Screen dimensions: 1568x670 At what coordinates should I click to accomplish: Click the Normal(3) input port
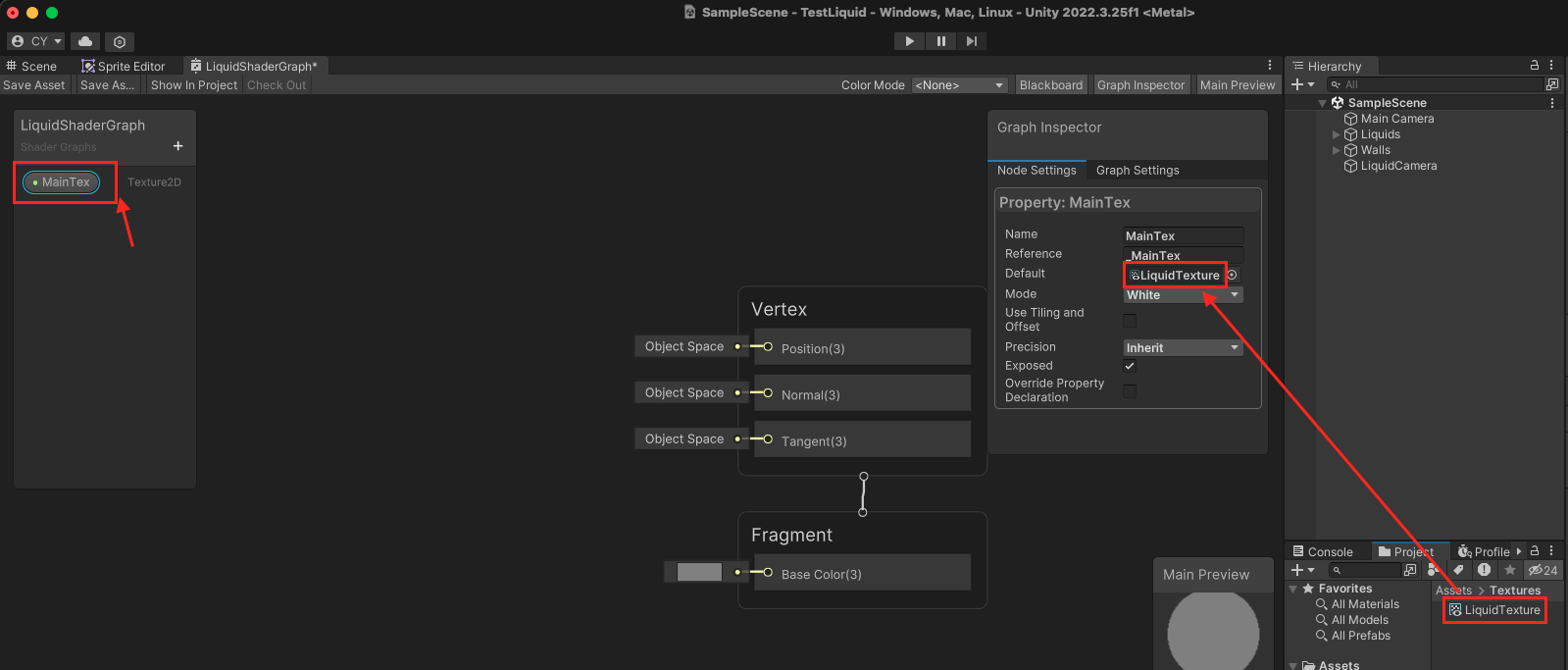click(768, 393)
